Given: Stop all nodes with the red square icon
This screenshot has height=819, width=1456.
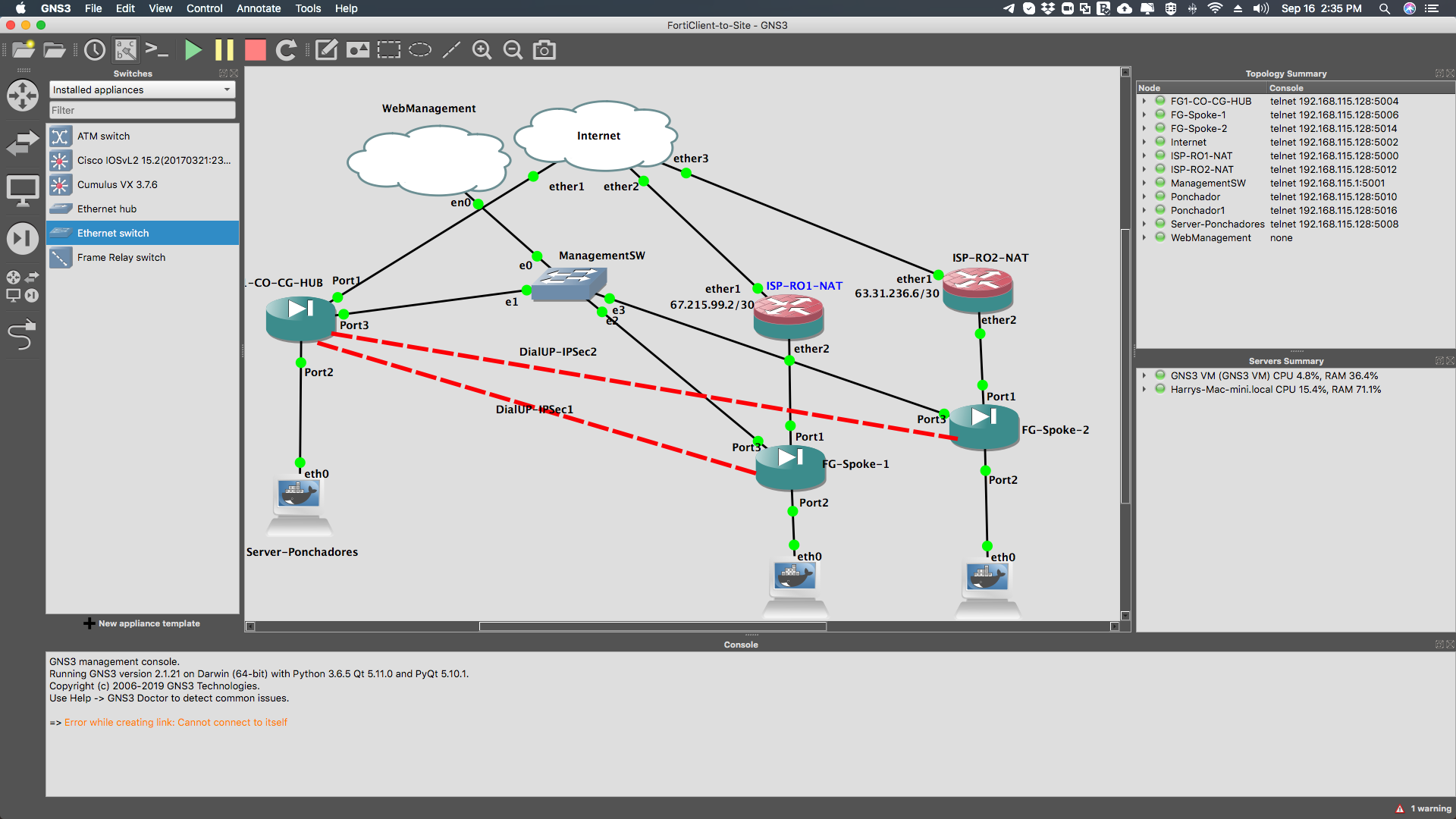Looking at the screenshot, I should (256, 50).
